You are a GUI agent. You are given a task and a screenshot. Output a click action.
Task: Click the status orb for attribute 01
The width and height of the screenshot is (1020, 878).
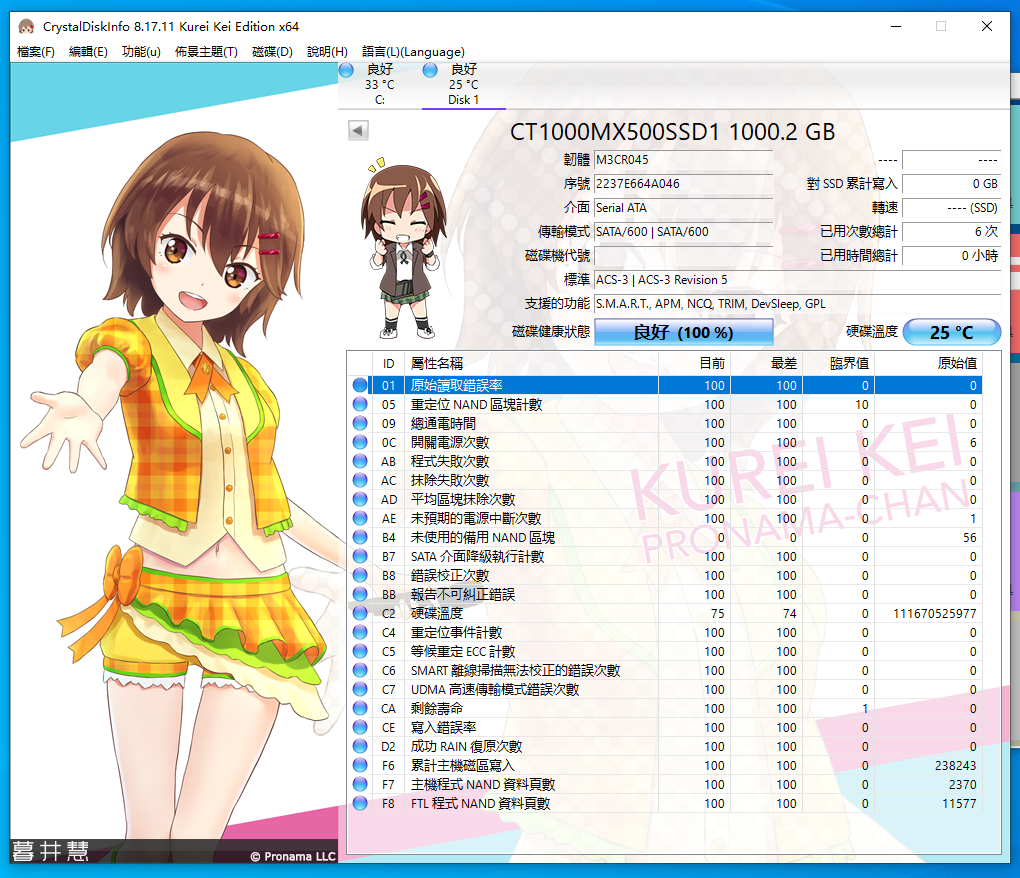360,385
